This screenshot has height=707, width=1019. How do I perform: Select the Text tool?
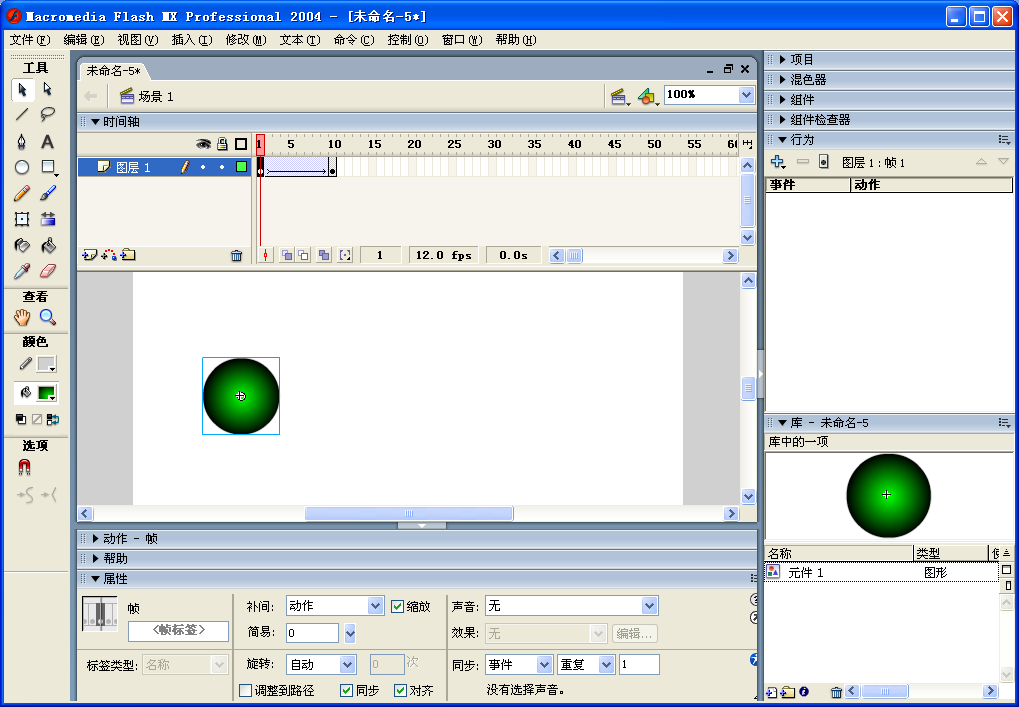click(48, 141)
